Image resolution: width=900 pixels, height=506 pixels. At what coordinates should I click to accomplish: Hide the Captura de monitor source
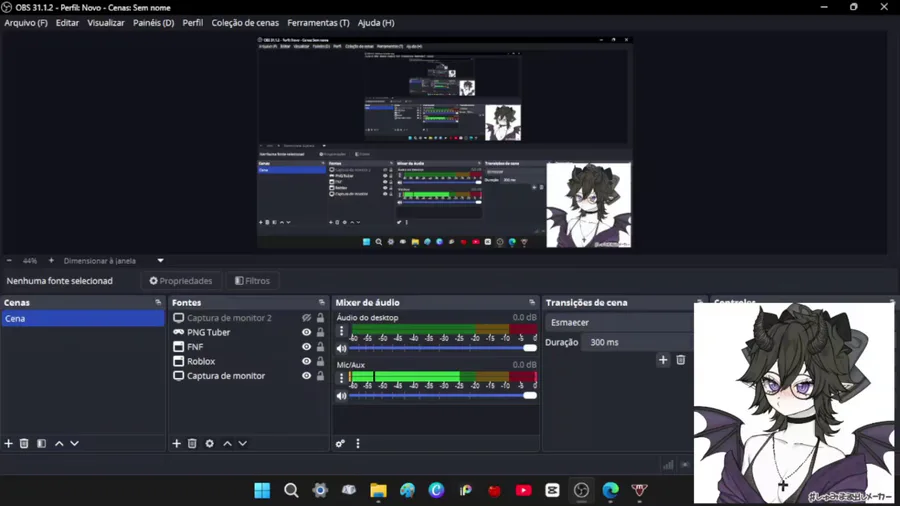pyautogui.click(x=307, y=376)
